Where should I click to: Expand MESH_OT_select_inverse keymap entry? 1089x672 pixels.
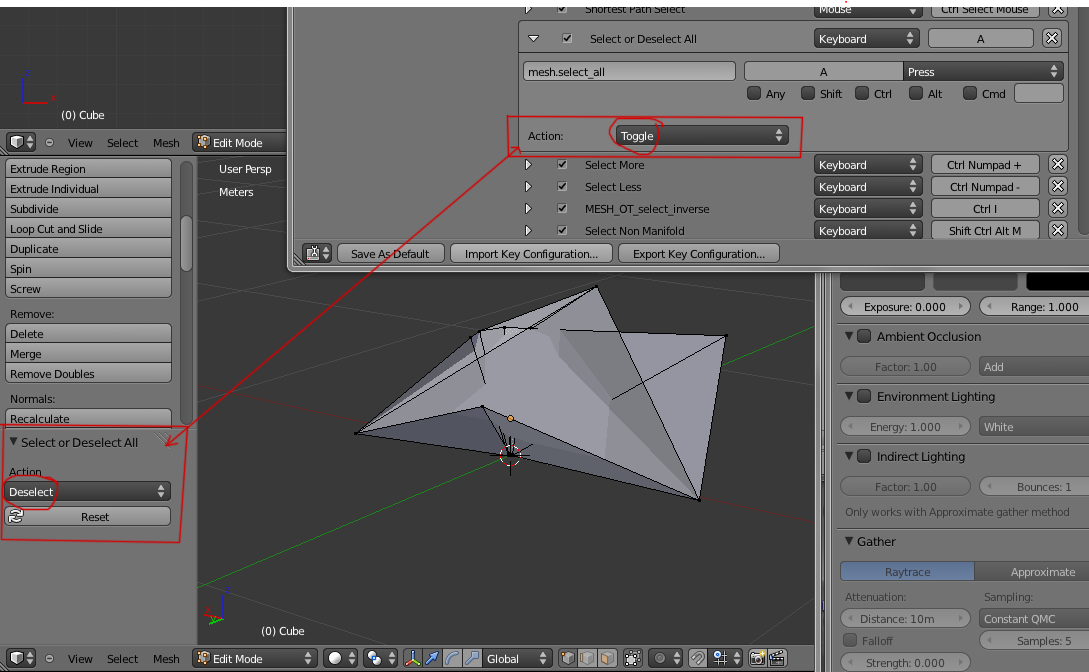[528, 209]
